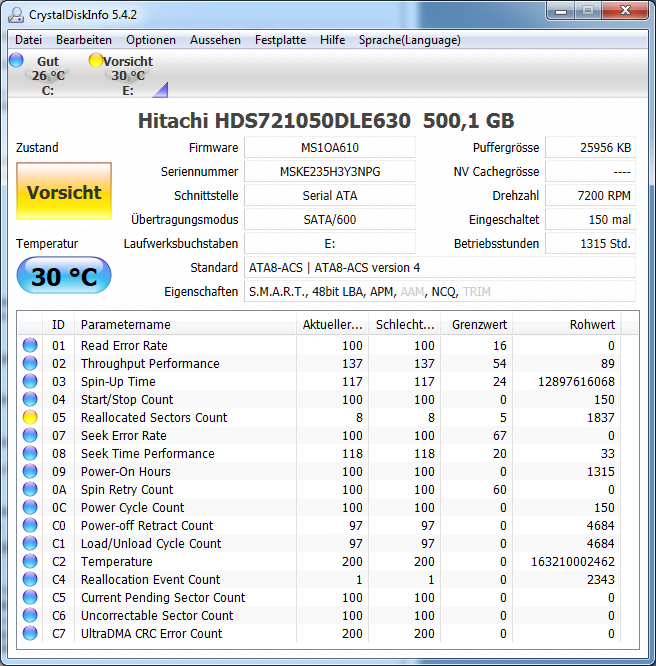656x666 pixels.
Task: Select the Vorsicht 30 °C E: drive
Action: point(127,75)
